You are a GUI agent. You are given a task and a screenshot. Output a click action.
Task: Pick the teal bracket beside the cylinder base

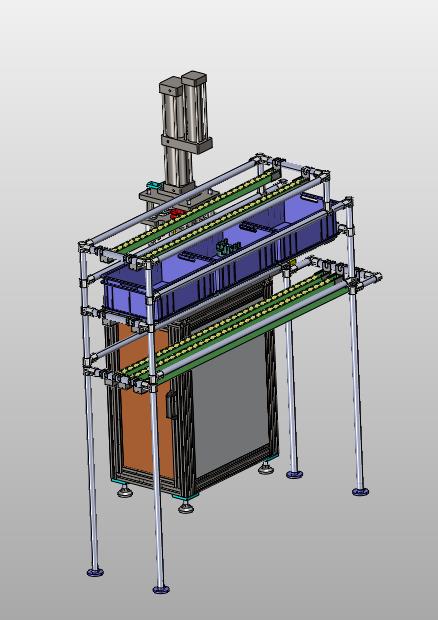click(152, 185)
